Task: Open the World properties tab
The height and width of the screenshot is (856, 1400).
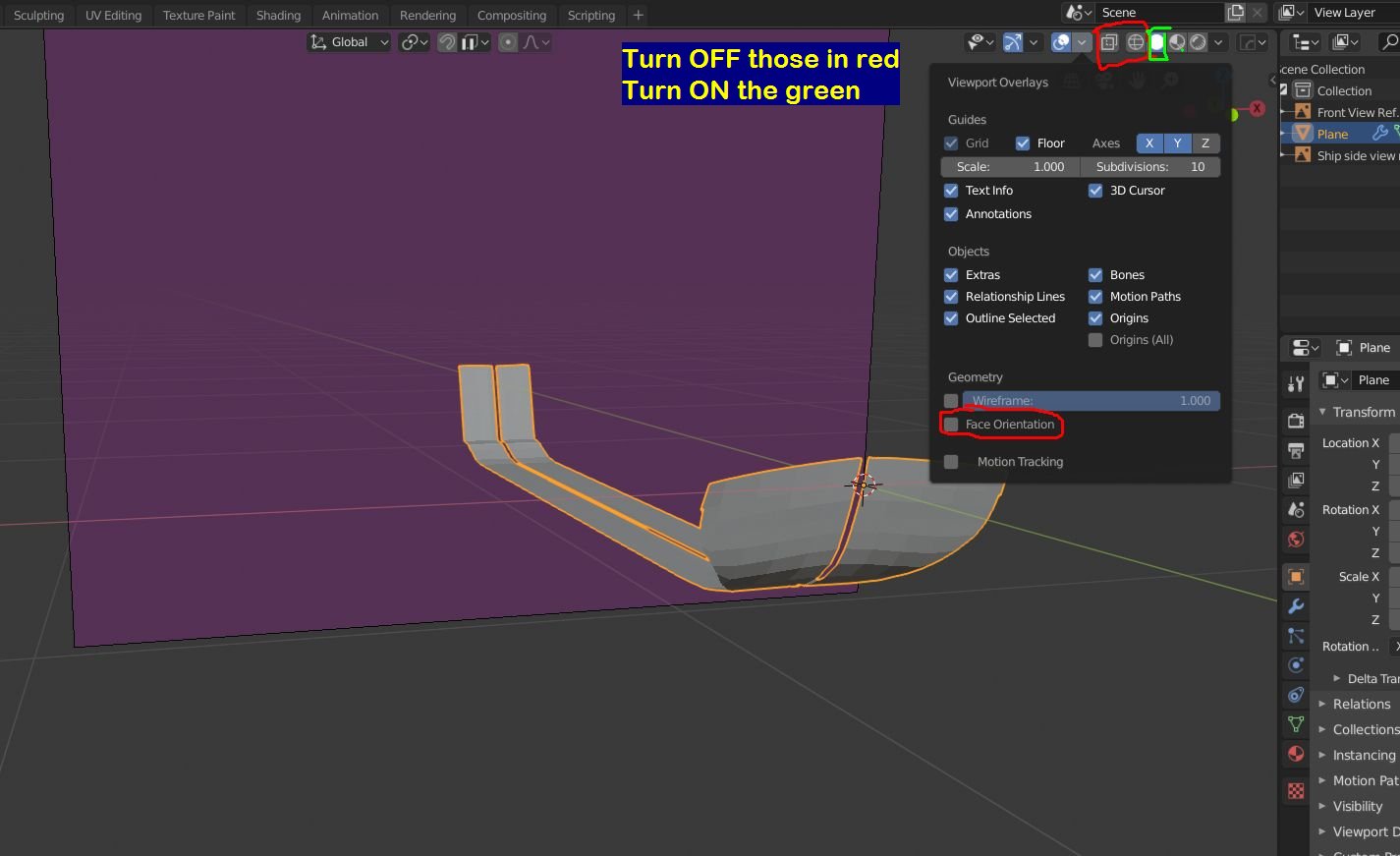Action: [x=1296, y=539]
